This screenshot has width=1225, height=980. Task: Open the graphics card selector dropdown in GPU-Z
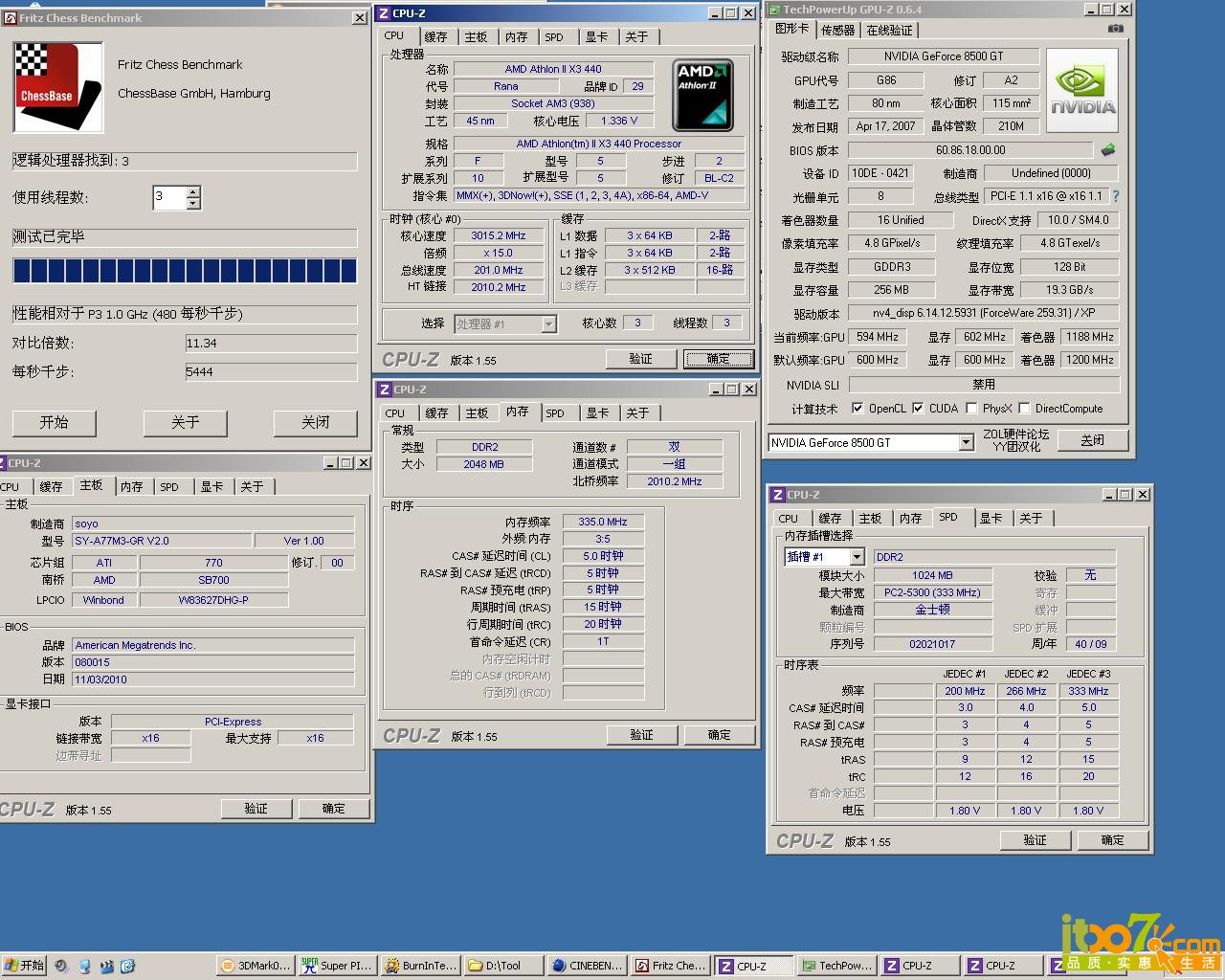click(966, 443)
